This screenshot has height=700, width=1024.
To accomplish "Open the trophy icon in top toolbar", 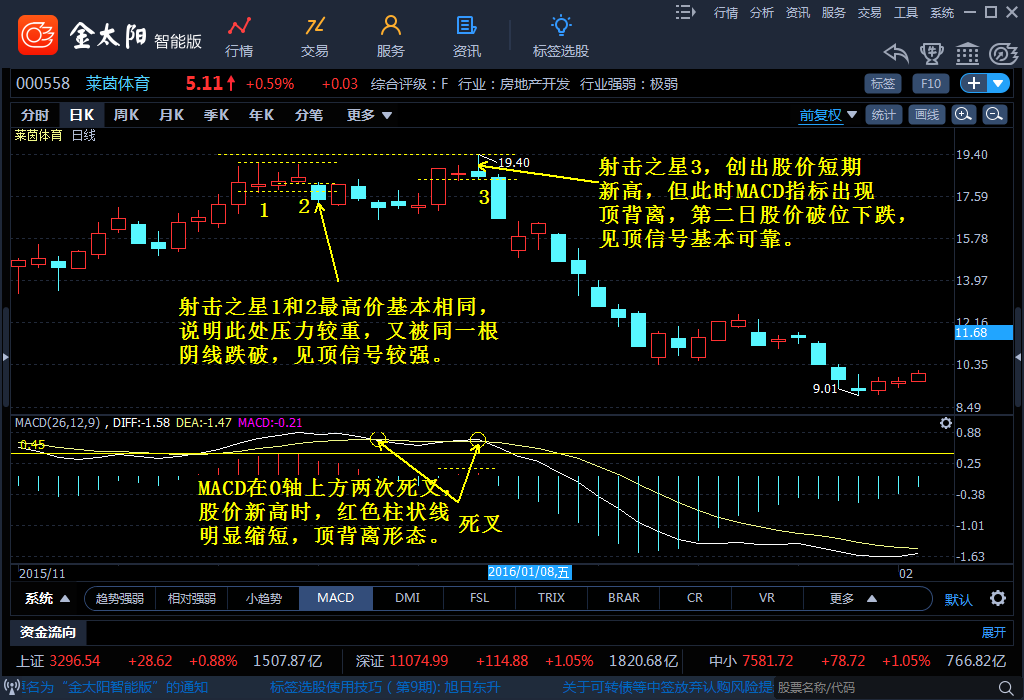I will pyautogui.click(x=931, y=52).
